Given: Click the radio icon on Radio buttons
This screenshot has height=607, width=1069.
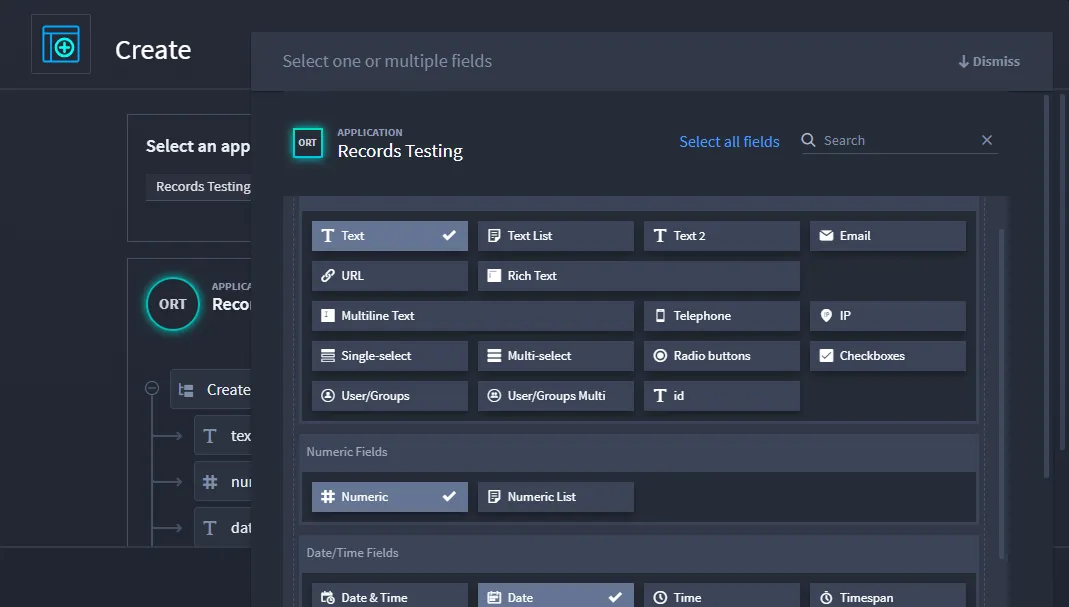Looking at the screenshot, I should pyautogui.click(x=660, y=355).
